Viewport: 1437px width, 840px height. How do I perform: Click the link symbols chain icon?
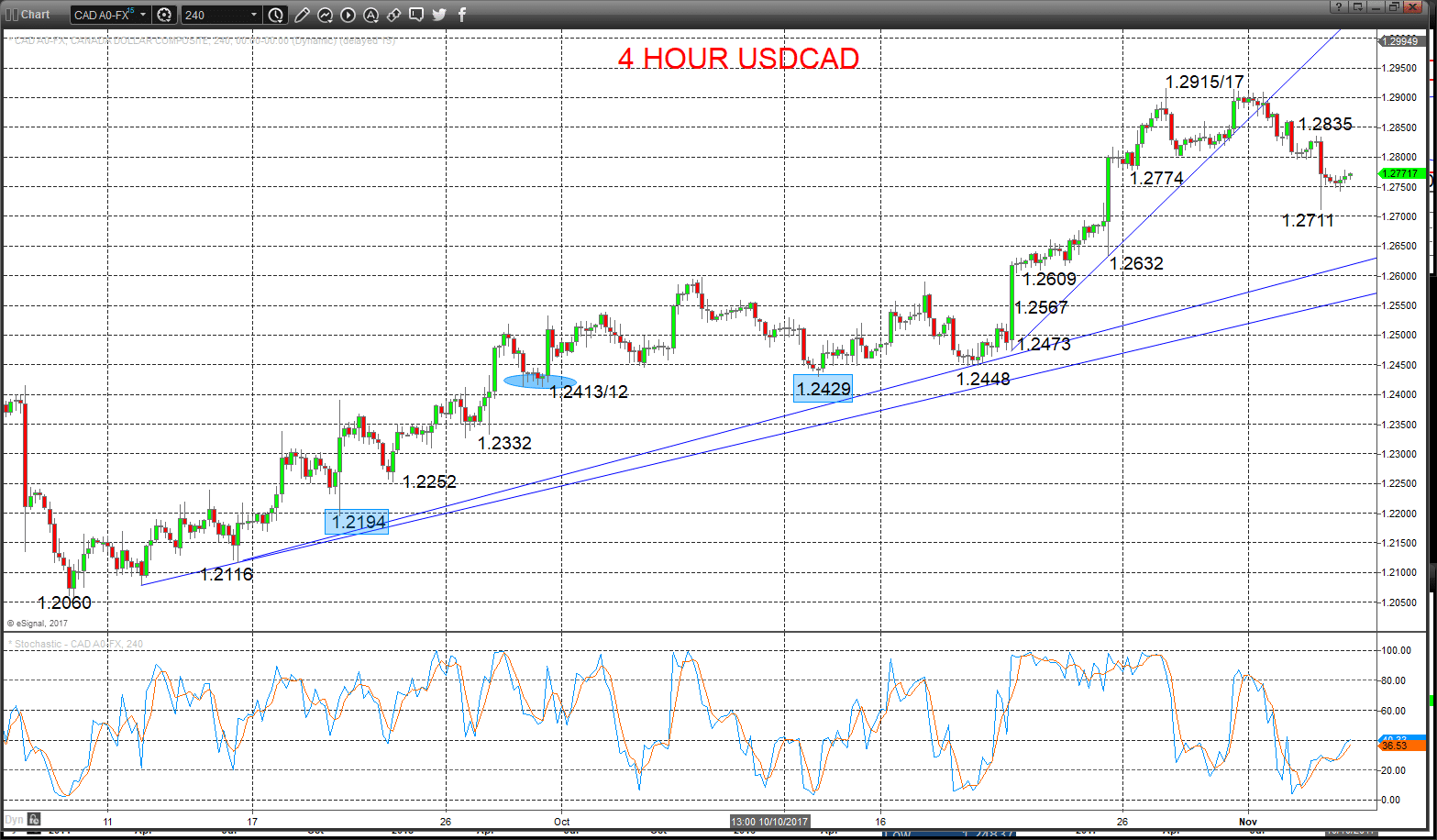pyautogui.click(x=393, y=15)
